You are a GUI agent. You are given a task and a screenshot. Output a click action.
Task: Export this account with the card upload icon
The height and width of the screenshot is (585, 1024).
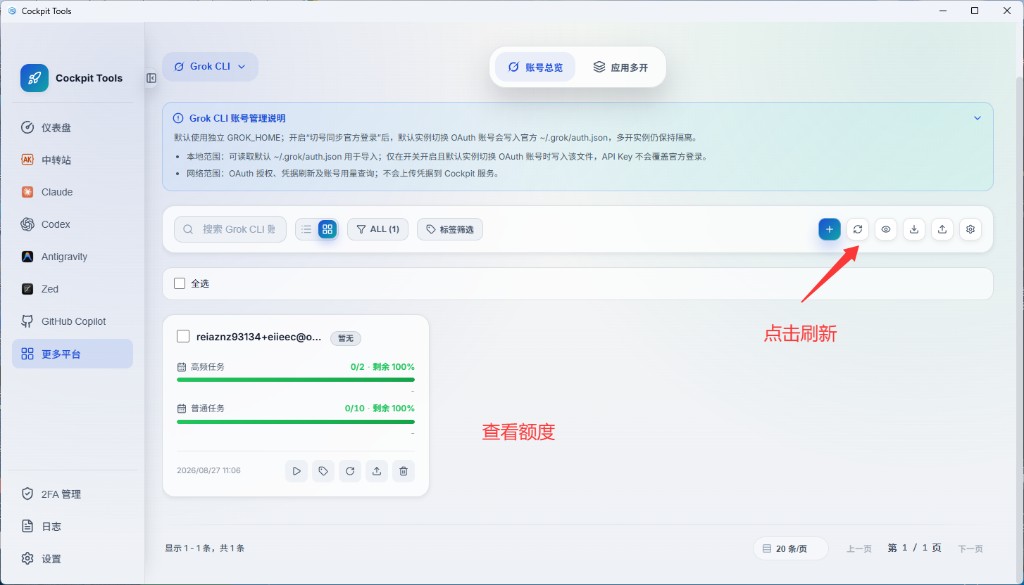tap(377, 471)
